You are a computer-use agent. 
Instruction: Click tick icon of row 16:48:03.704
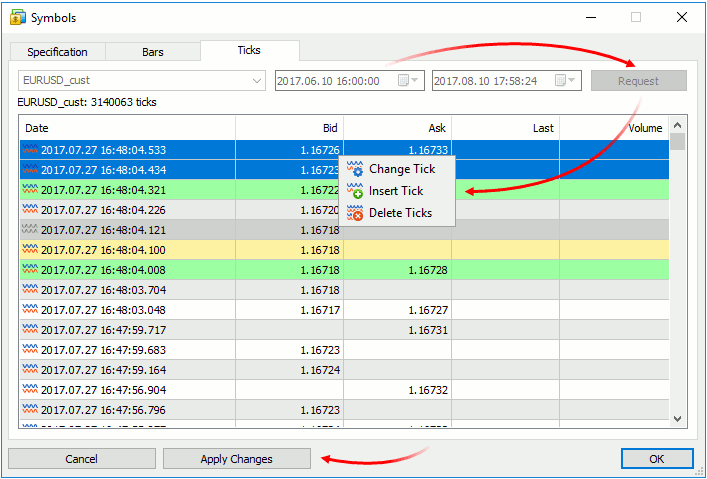click(30, 290)
